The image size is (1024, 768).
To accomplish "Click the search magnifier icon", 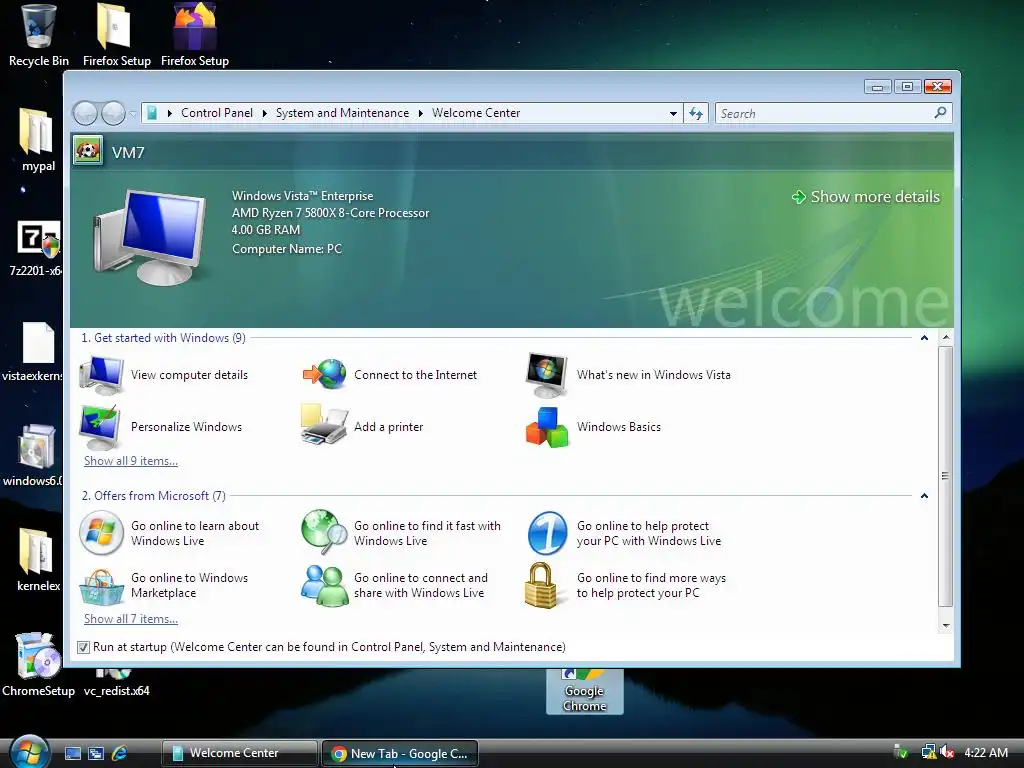I will pyautogui.click(x=940, y=113).
